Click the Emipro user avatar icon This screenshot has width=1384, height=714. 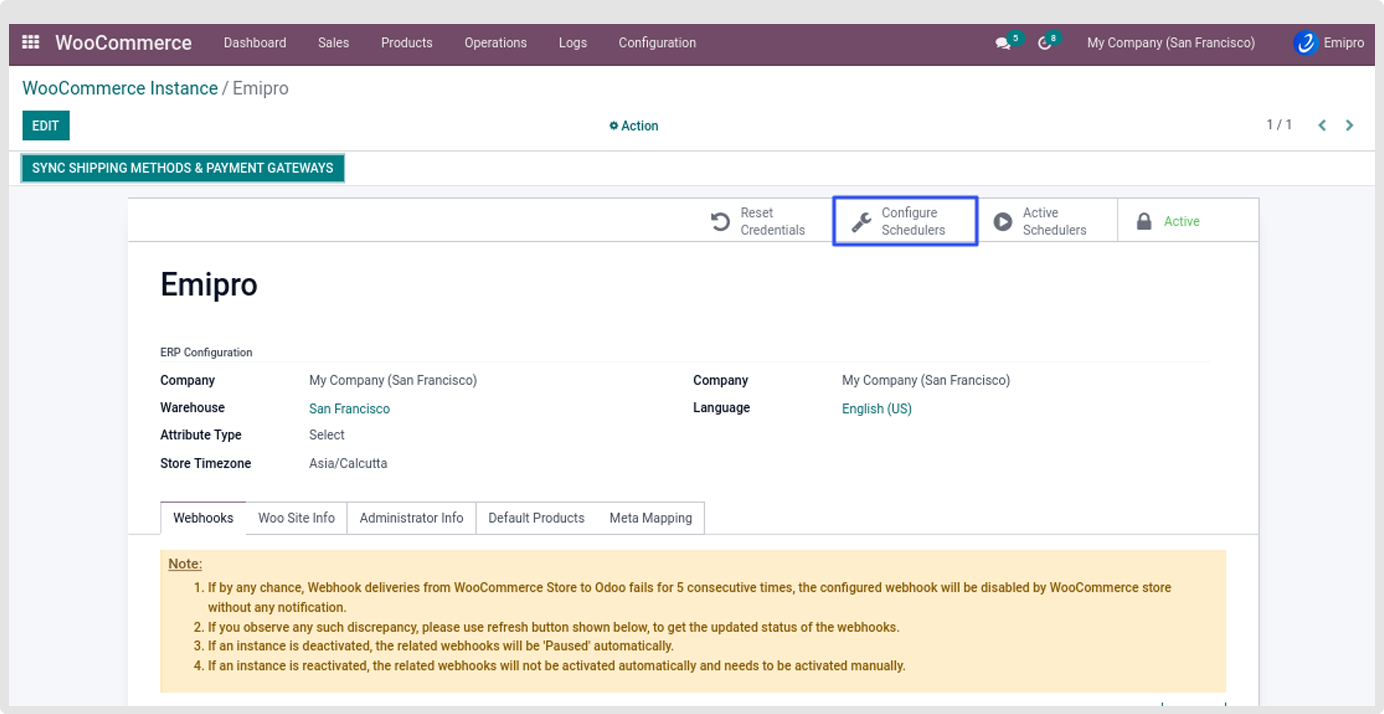click(x=1305, y=43)
